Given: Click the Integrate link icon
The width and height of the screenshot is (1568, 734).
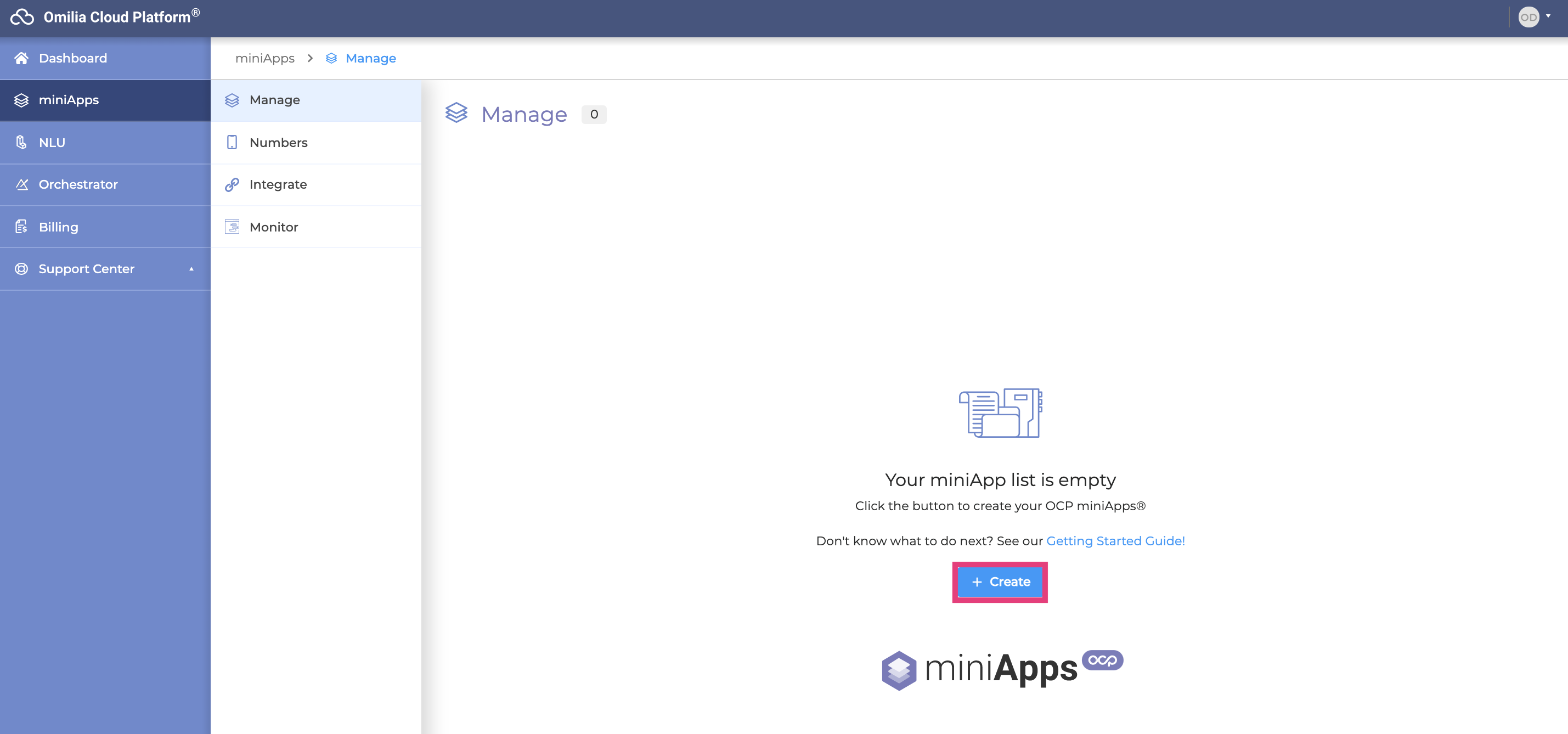Looking at the screenshot, I should [232, 184].
